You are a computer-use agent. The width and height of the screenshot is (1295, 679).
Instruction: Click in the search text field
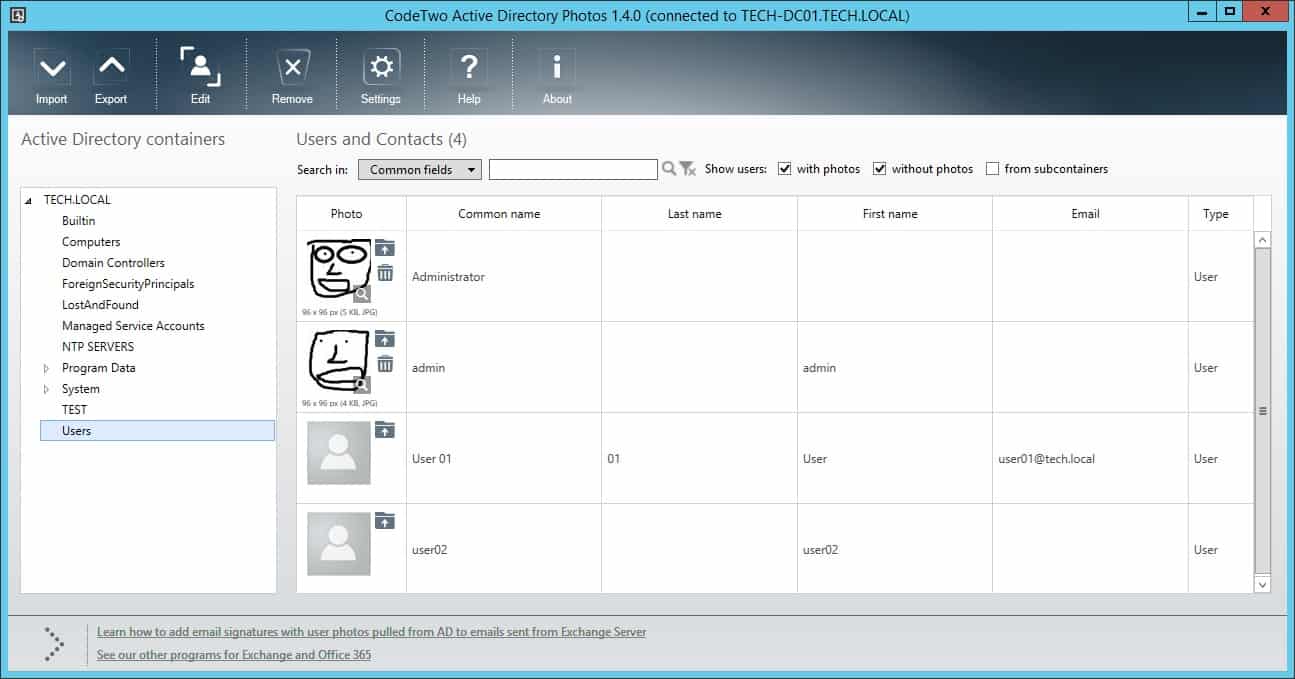[573, 170]
